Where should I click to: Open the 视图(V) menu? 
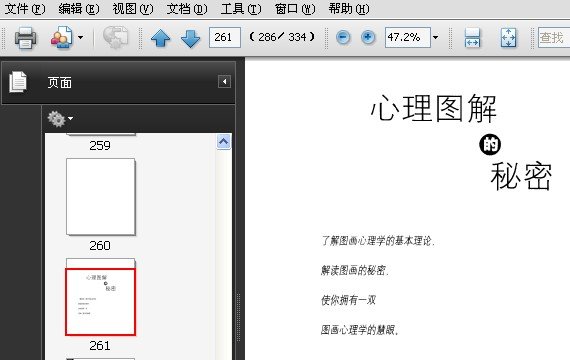[133, 9]
